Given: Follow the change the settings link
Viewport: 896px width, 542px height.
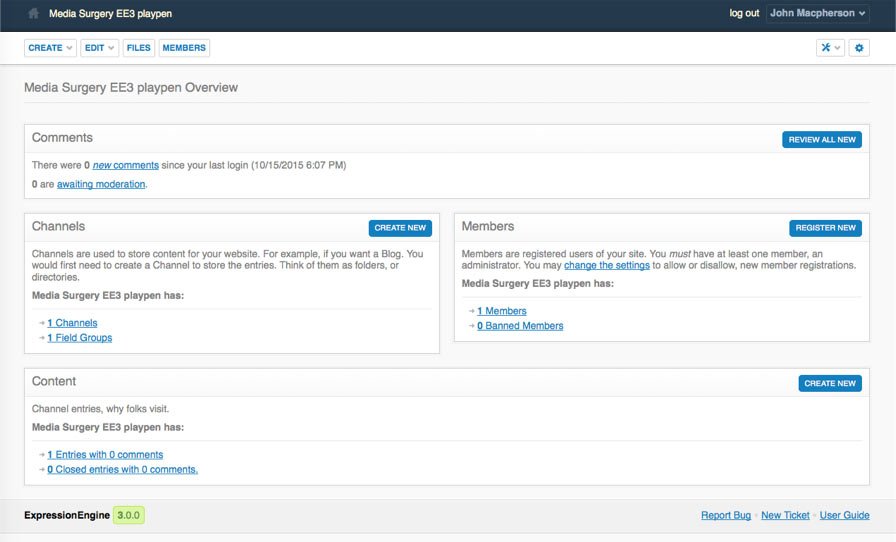Looking at the screenshot, I should (607, 265).
